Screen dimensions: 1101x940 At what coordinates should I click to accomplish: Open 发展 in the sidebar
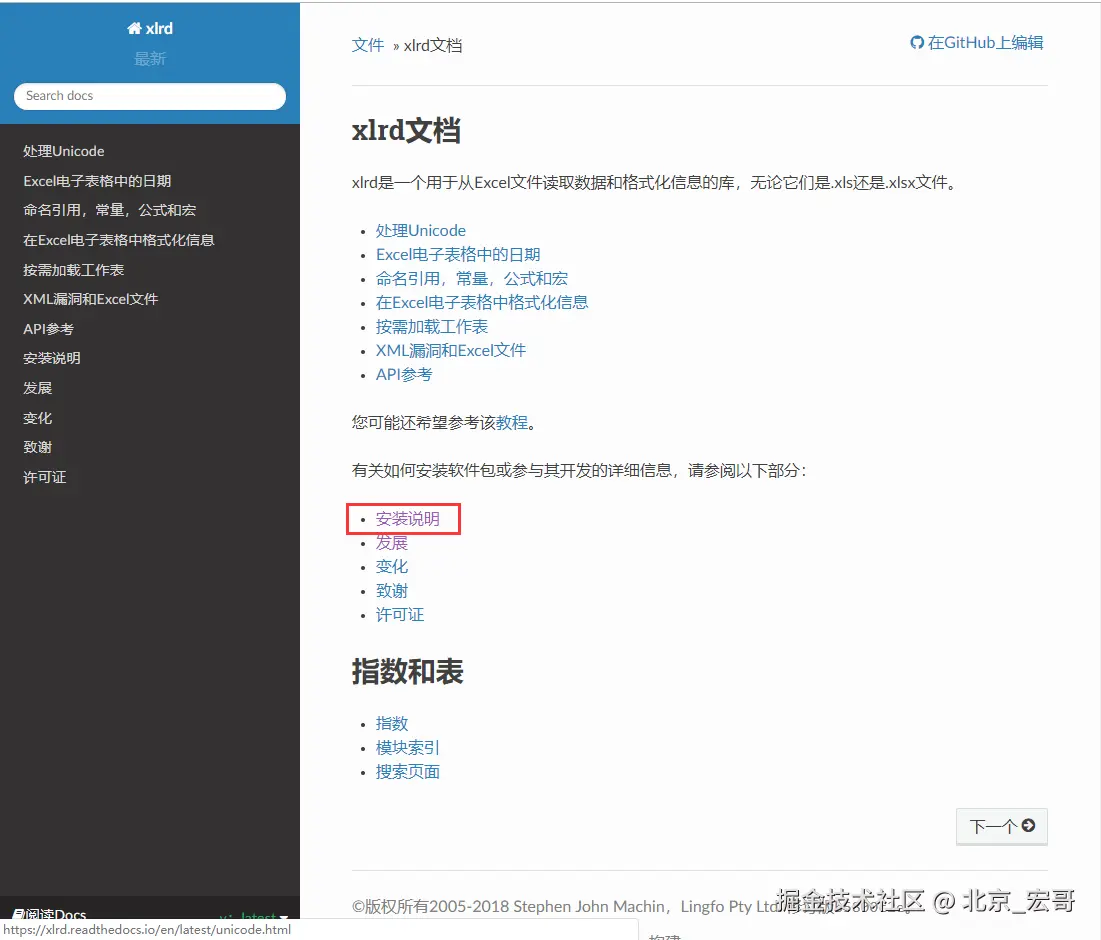[x=38, y=388]
